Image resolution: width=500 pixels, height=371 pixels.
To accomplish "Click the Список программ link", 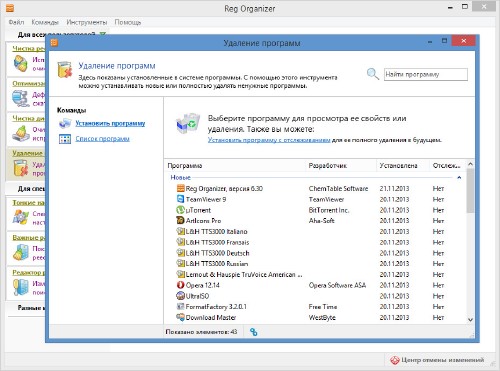I will (x=102, y=139).
